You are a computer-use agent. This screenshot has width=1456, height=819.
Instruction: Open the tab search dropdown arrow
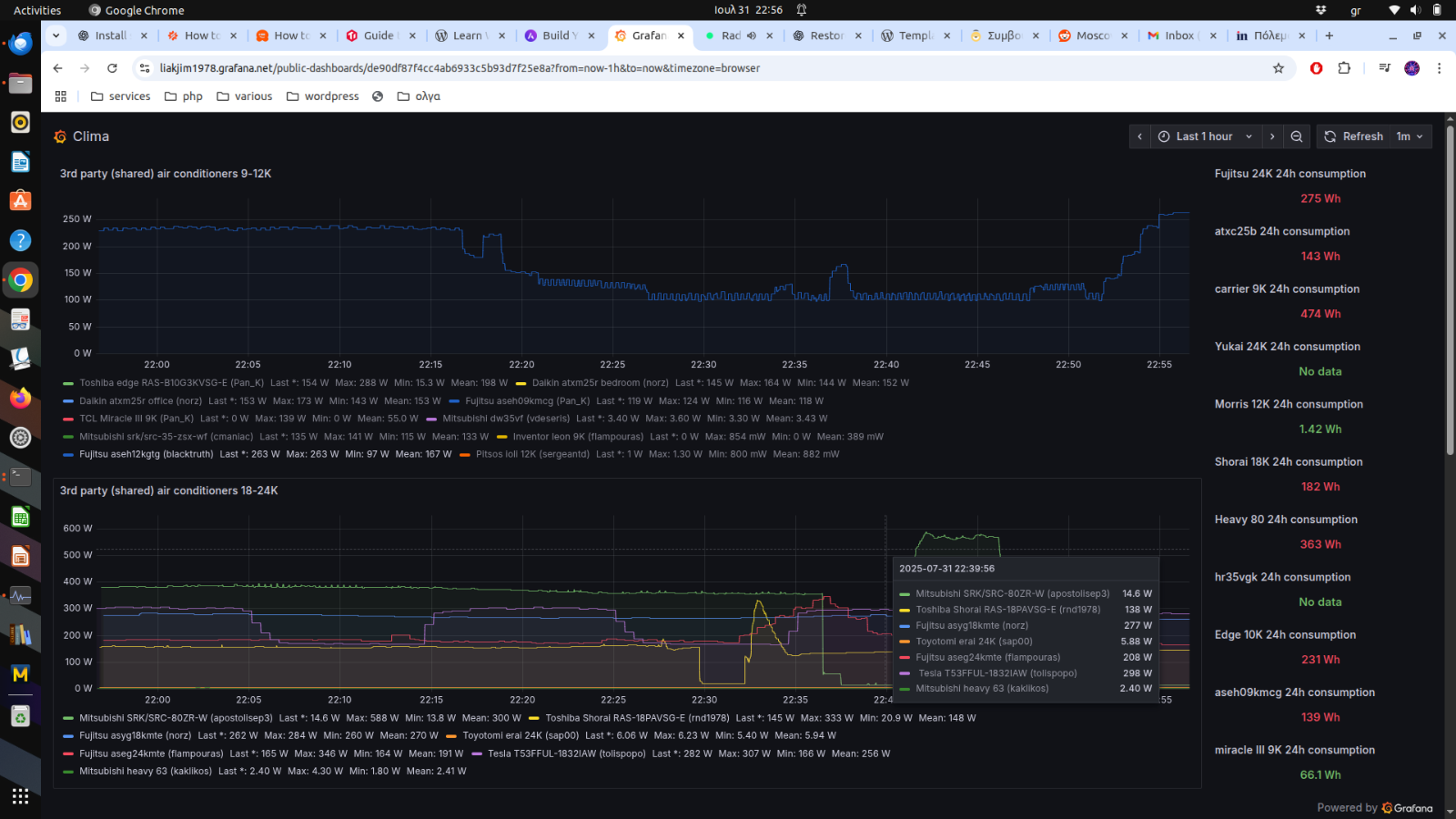click(x=56, y=35)
